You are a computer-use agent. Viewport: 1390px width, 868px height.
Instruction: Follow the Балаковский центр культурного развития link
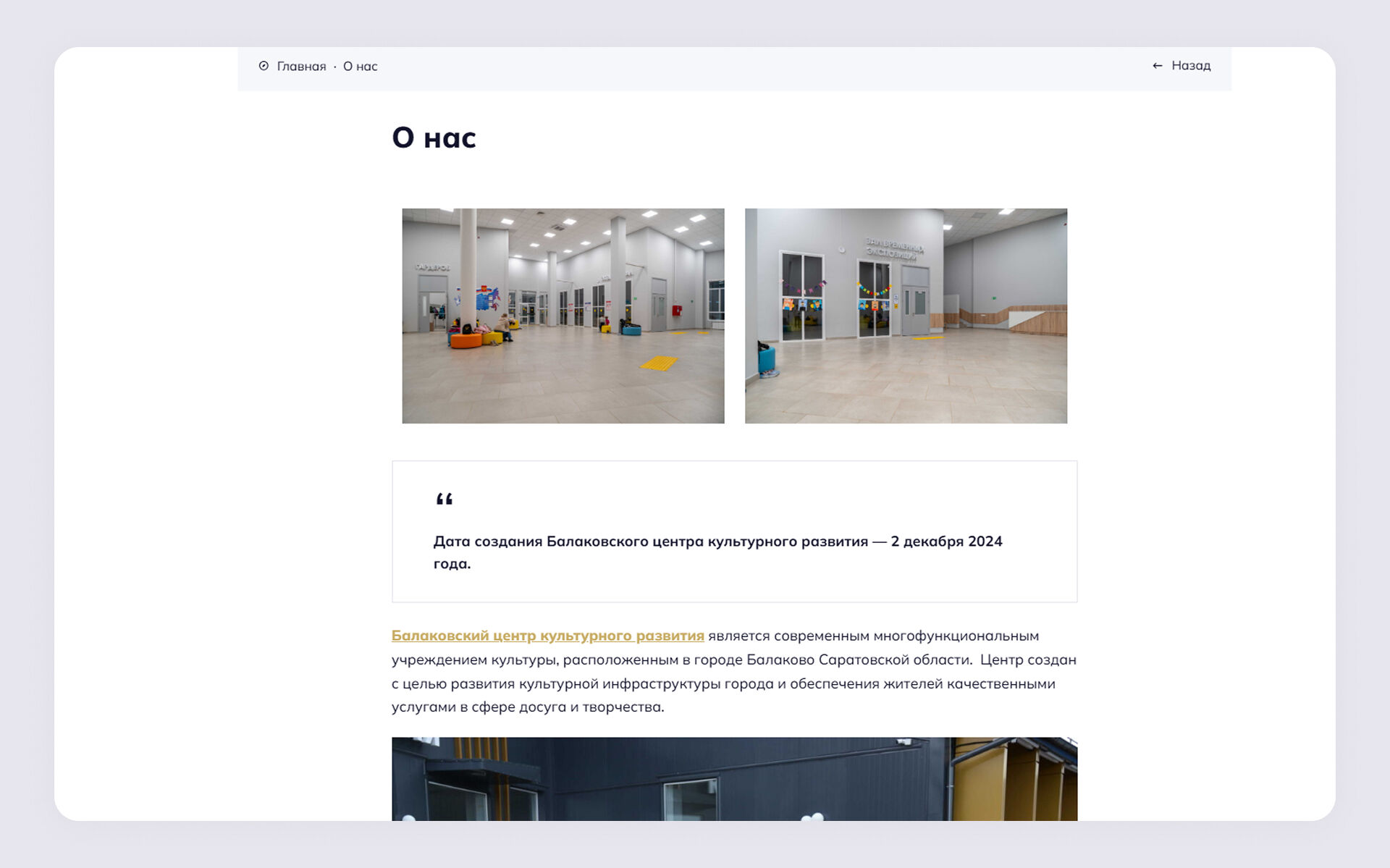pos(547,636)
